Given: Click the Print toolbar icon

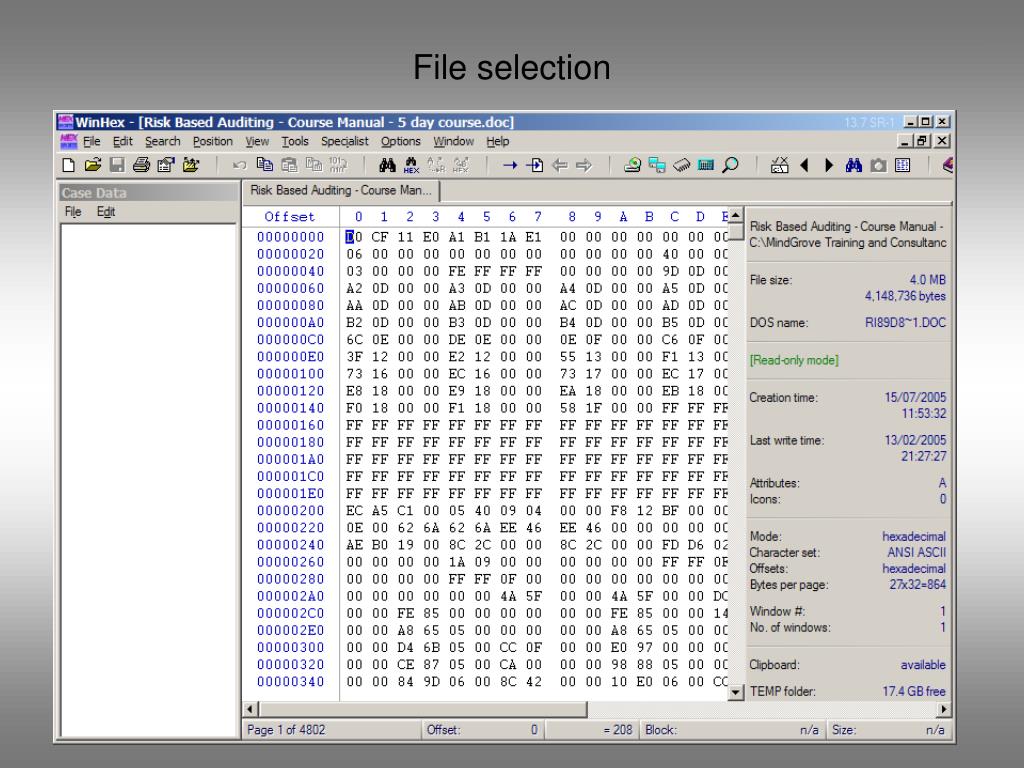Looking at the screenshot, I should coord(141,165).
